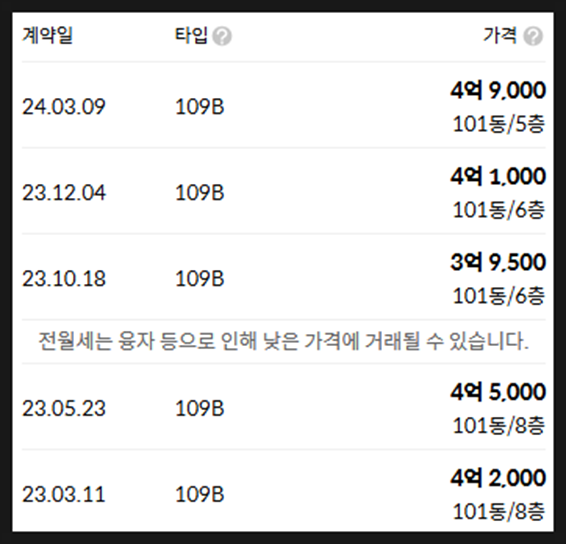Image resolution: width=566 pixels, height=544 pixels.
Task: Click price 4억 2,000
Action: click(498, 478)
